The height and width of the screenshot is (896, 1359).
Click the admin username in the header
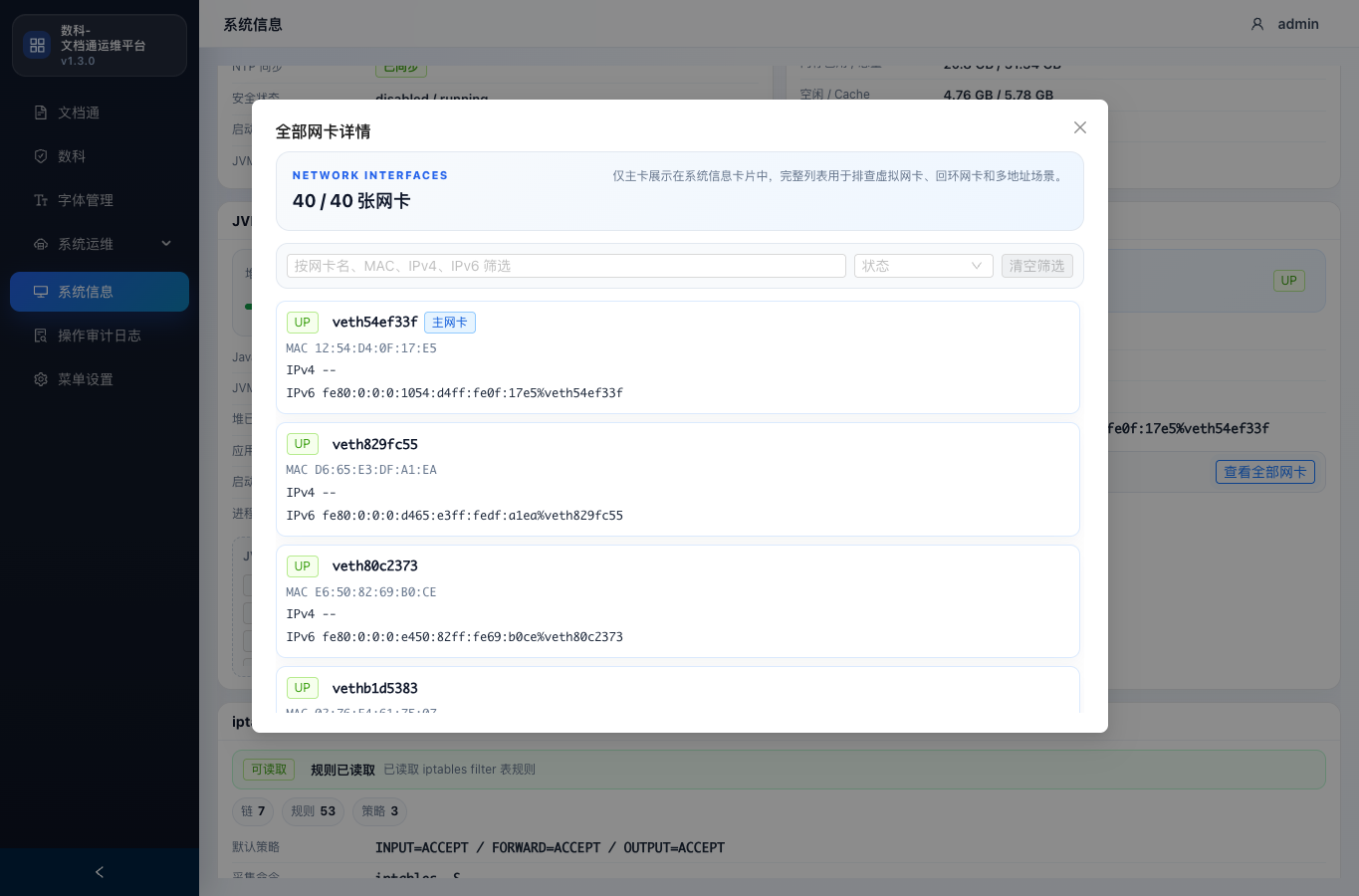(1298, 24)
